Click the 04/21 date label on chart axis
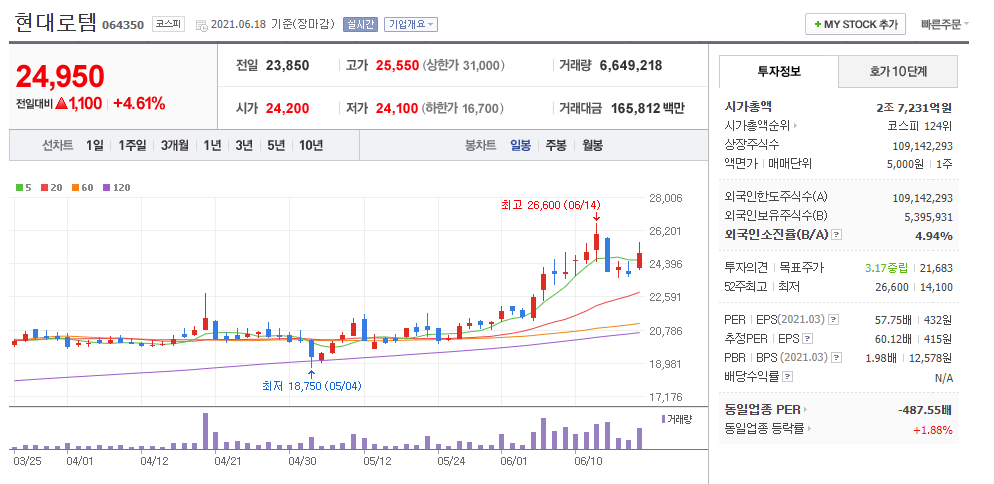994x484 pixels. (x=228, y=461)
